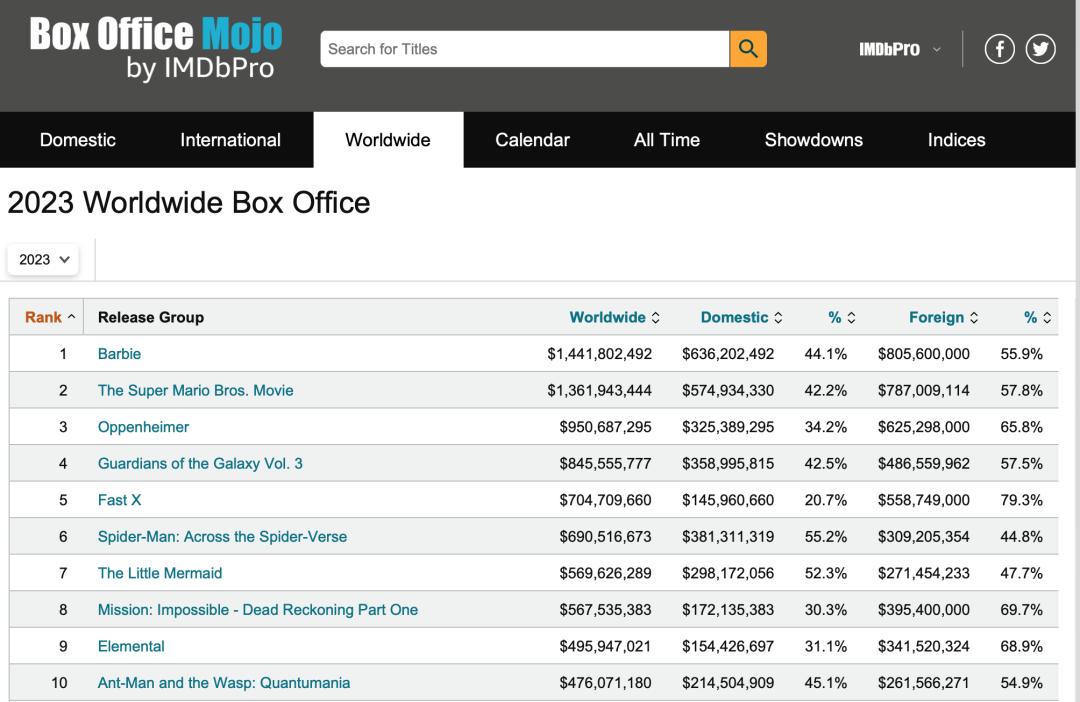Select Spider-Man domestic share 55.2%

tap(826, 537)
